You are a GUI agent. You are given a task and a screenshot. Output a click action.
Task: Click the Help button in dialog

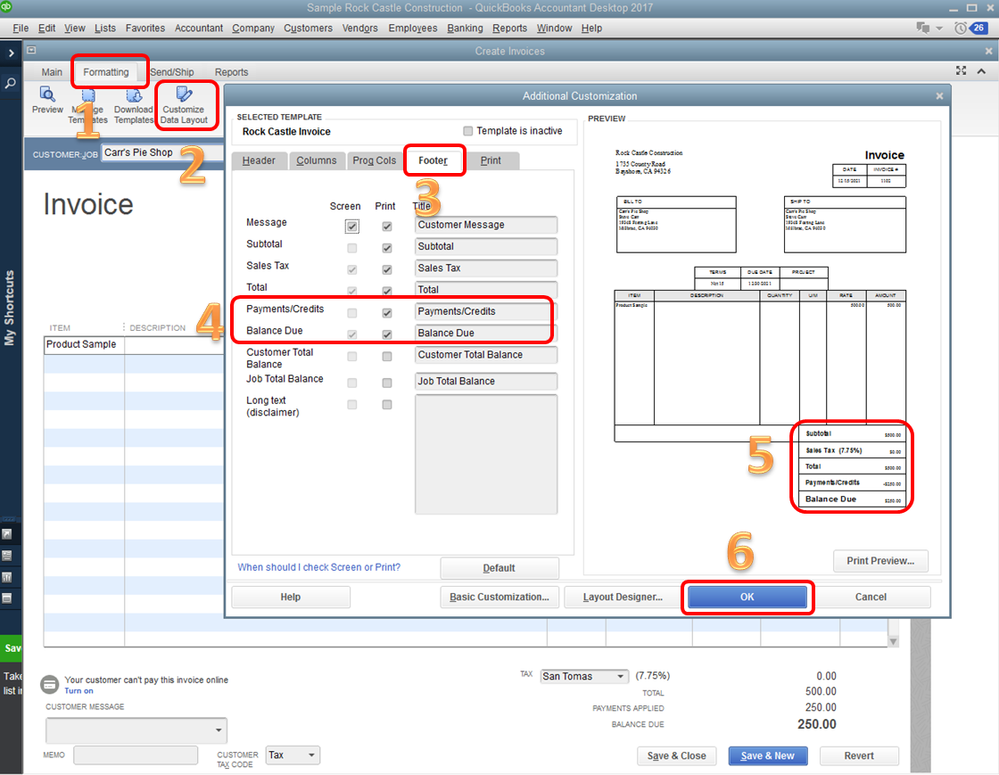pyautogui.click(x=291, y=597)
